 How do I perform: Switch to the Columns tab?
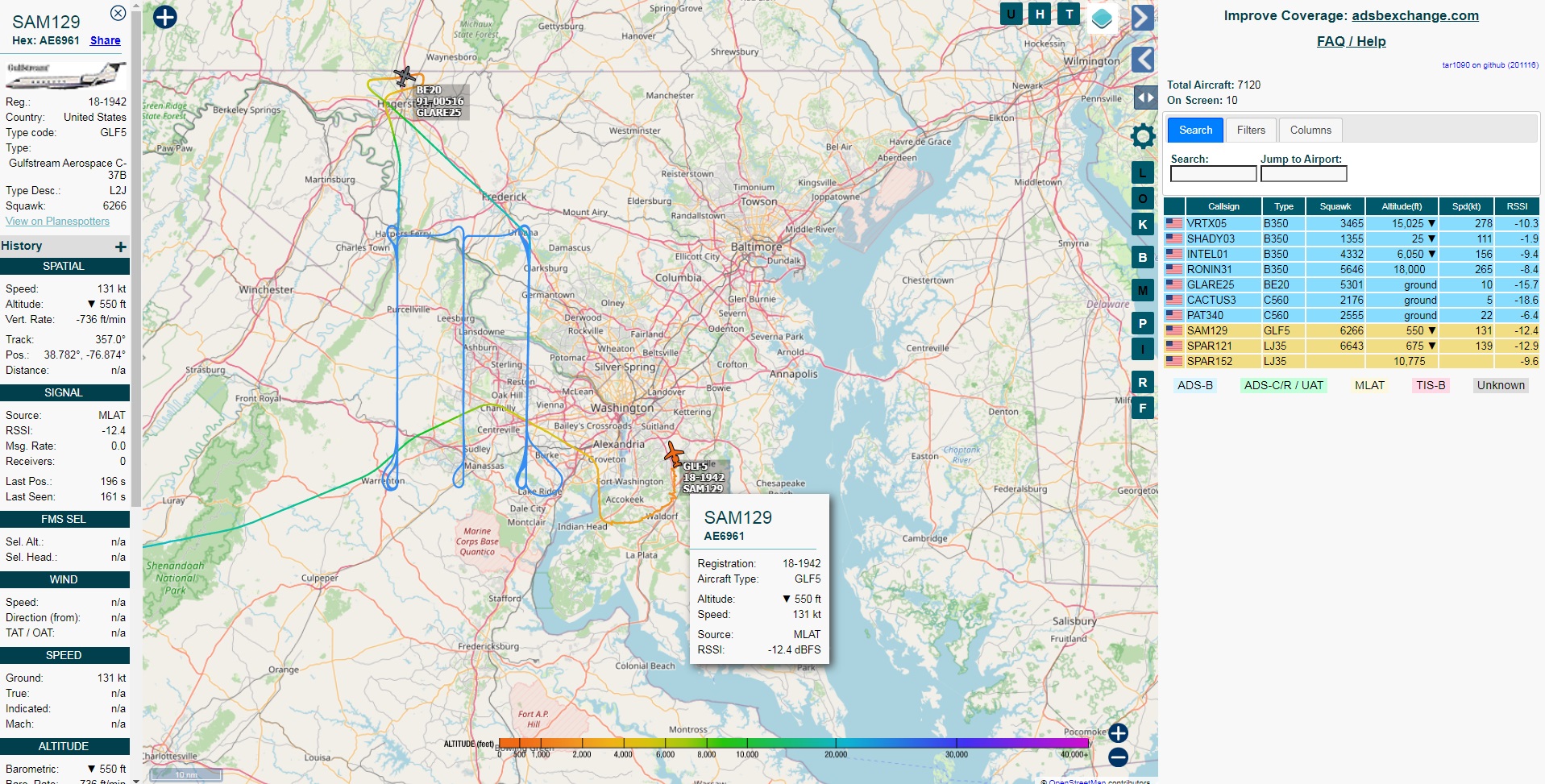pos(1310,130)
